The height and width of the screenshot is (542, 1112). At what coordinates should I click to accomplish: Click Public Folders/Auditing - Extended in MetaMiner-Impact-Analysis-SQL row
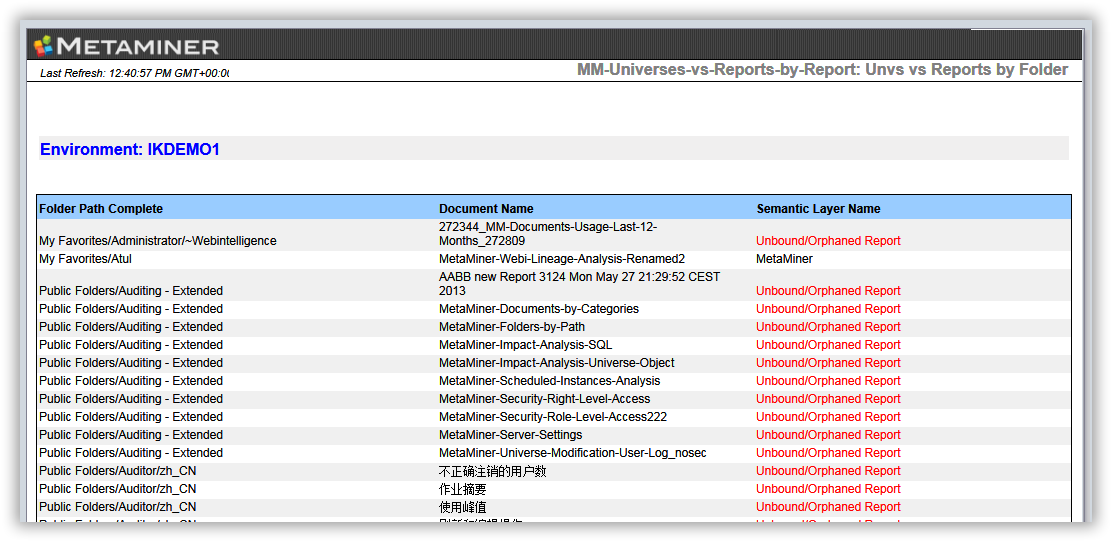[130, 345]
